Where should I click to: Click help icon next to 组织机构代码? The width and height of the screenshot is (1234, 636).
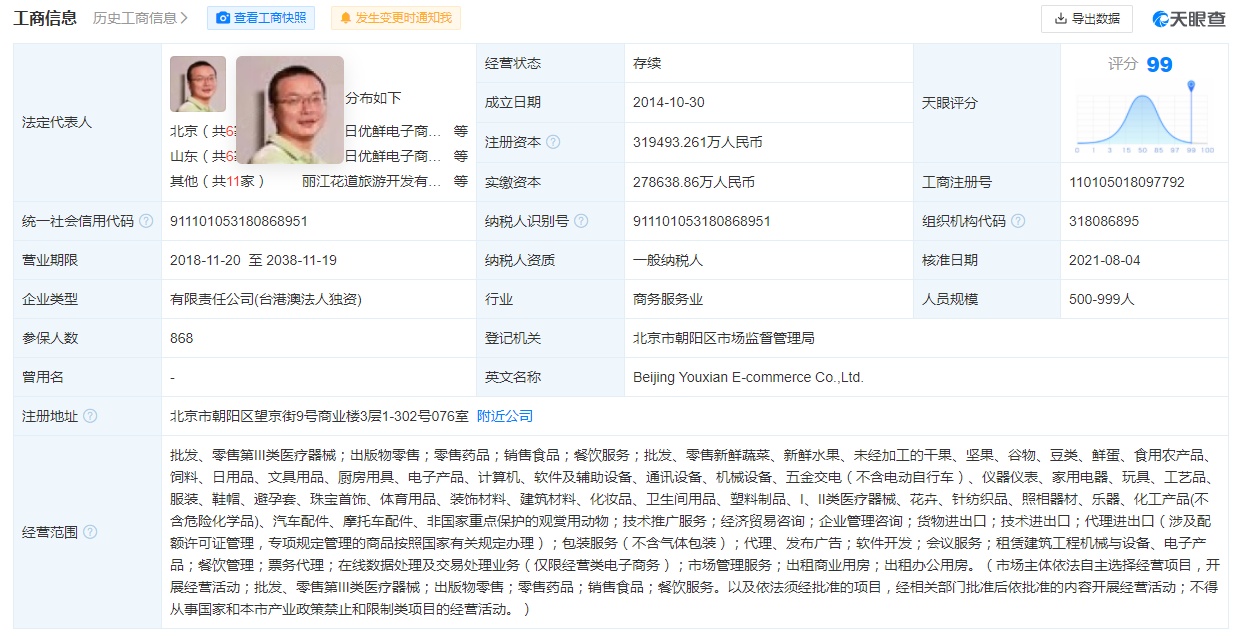[1018, 221]
